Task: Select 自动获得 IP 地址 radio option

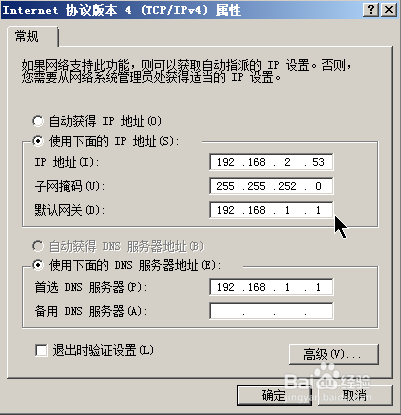Action: click(x=38, y=121)
